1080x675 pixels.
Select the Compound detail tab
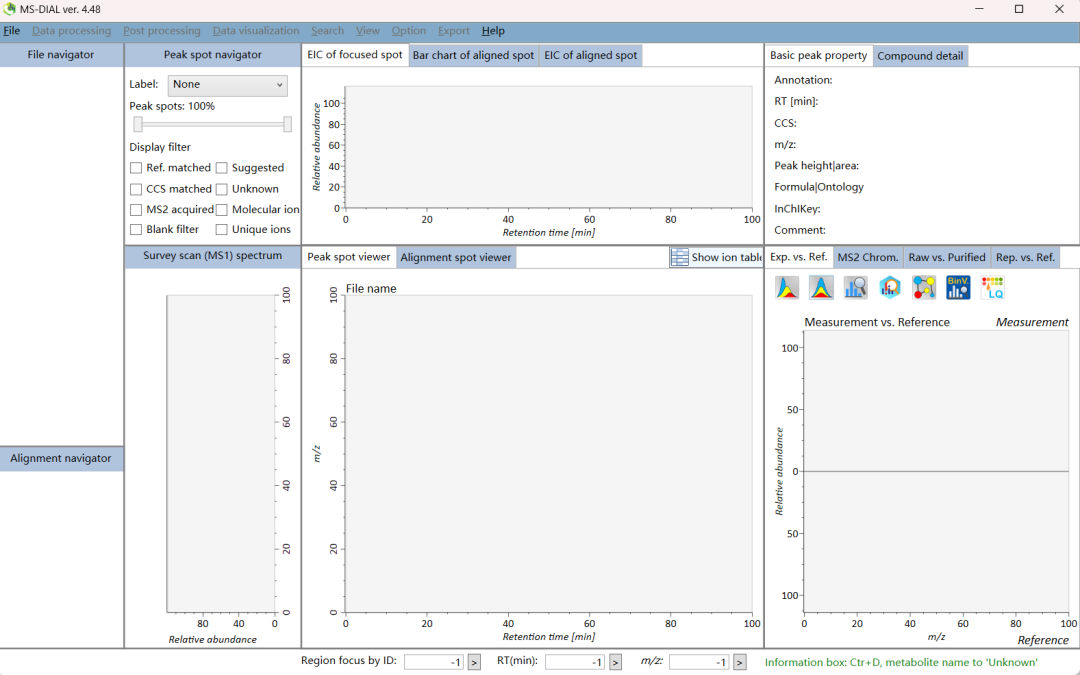[920, 56]
